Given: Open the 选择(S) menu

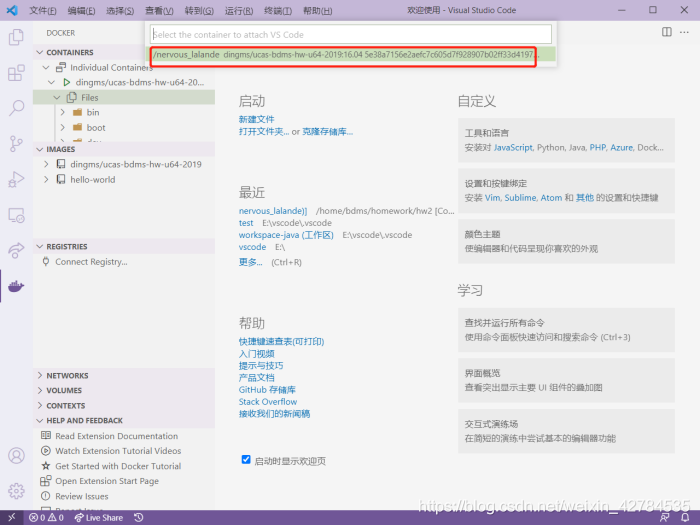Looking at the screenshot, I should click(120, 10).
